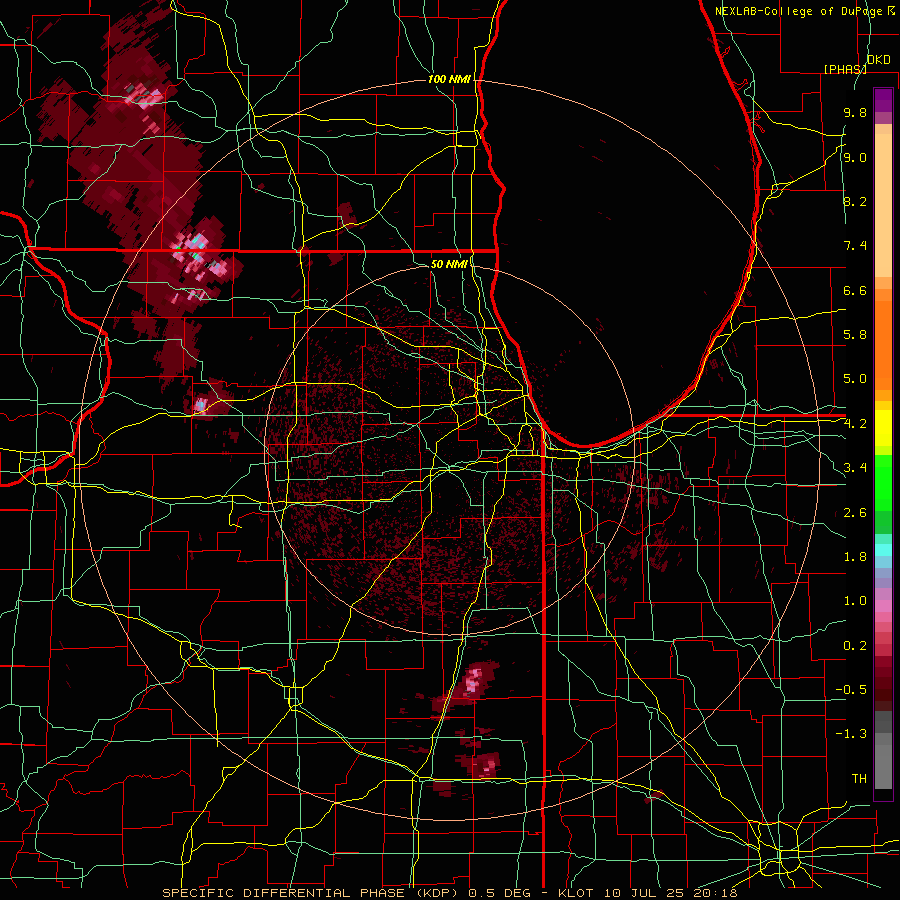Click the TH threshold label
The height and width of the screenshot is (900, 900).
point(859,778)
